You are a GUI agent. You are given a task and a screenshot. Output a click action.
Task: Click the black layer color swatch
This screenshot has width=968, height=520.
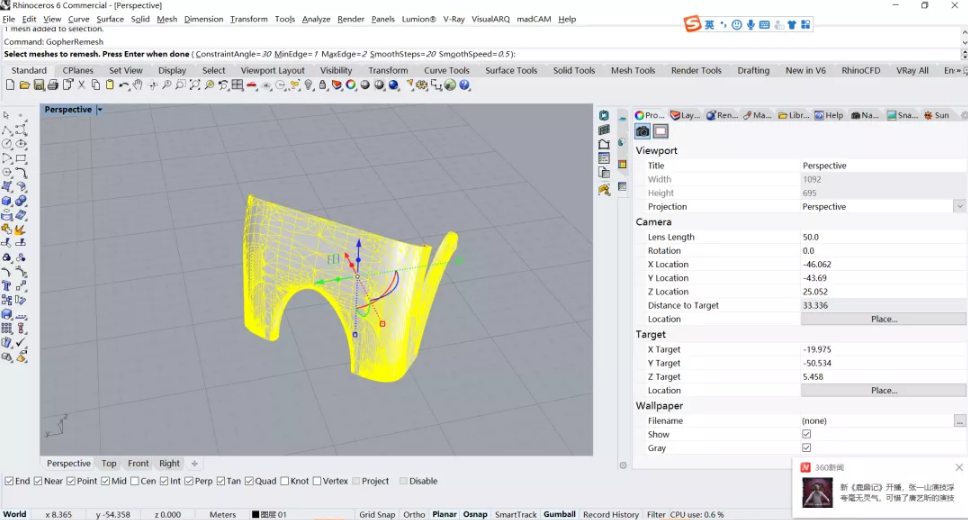pyautogui.click(x=256, y=514)
